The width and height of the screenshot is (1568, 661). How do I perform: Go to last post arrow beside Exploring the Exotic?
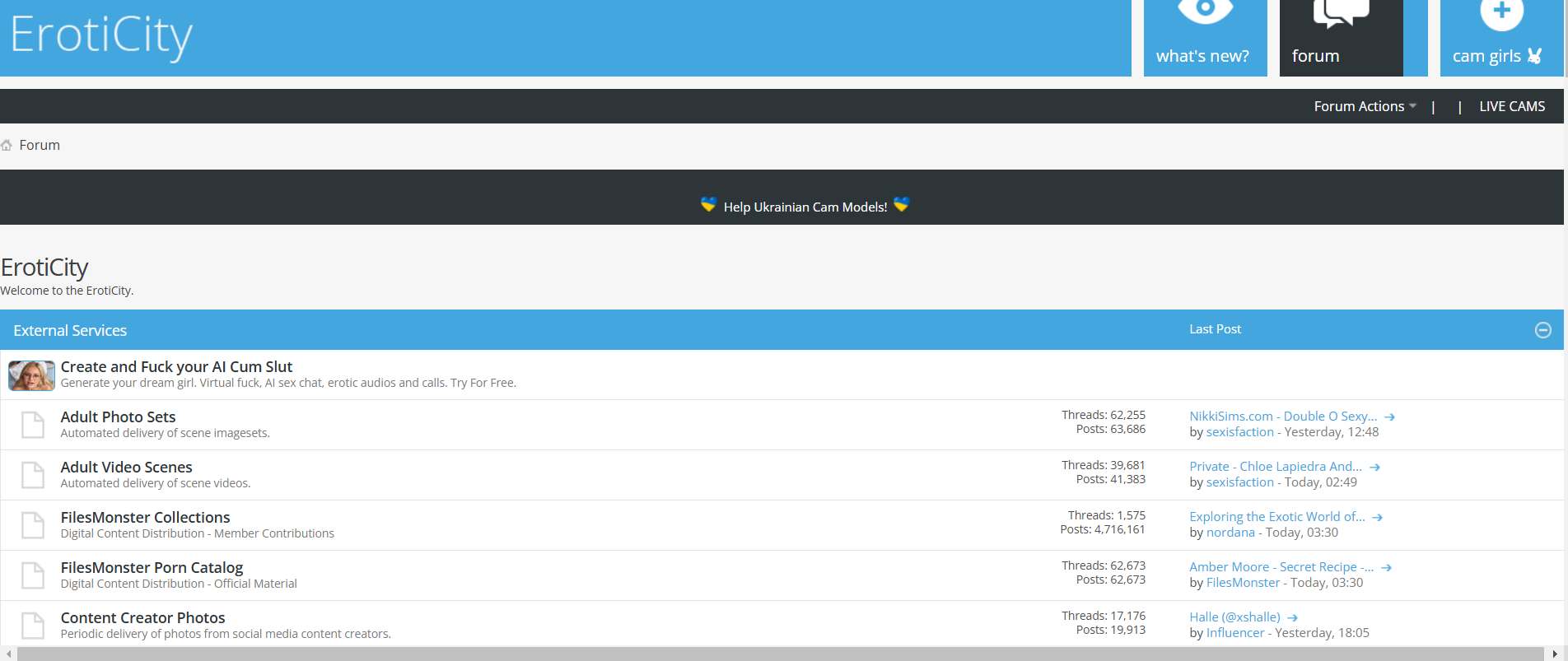[x=1377, y=518]
